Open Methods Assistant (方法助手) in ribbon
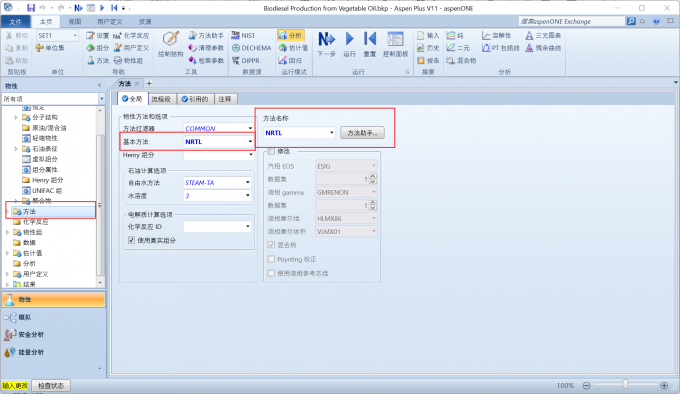Image resolution: width=680 pixels, height=394 pixels. pyautogui.click(x=206, y=36)
